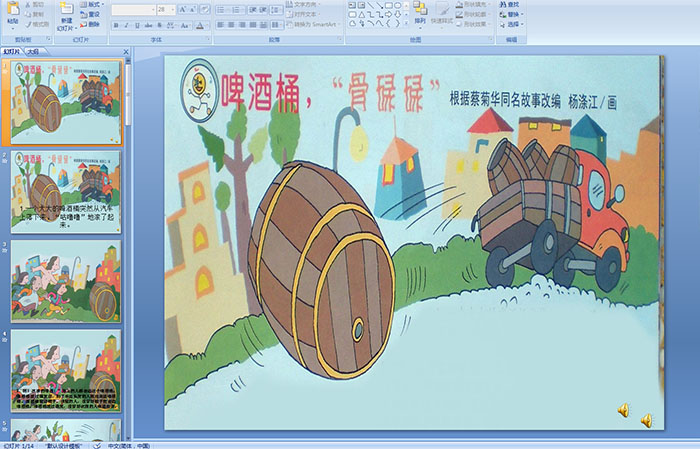Screen dimensions: 700x449
Task: Open the Paragraph group dialog launcher
Action: point(340,39)
